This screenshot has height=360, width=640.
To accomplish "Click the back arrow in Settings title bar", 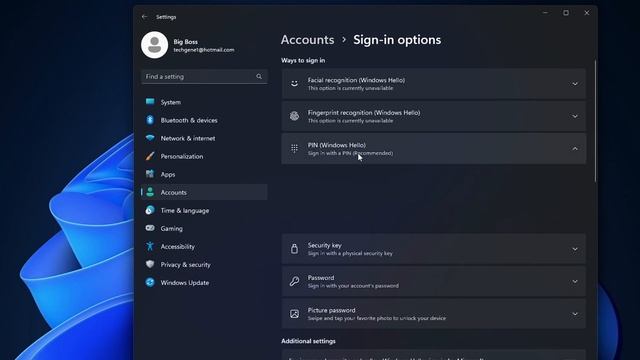I will tap(144, 17).
